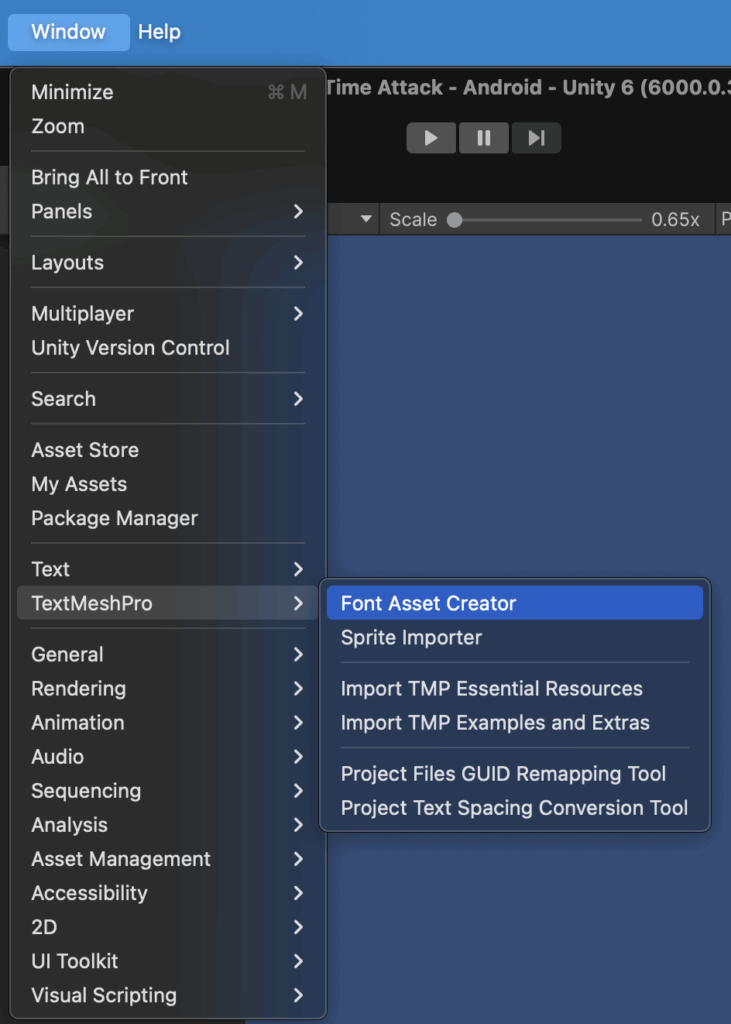Click the Play button in Unity toolbar
Viewport: 731px width, 1024px height.
coord(431,138)
